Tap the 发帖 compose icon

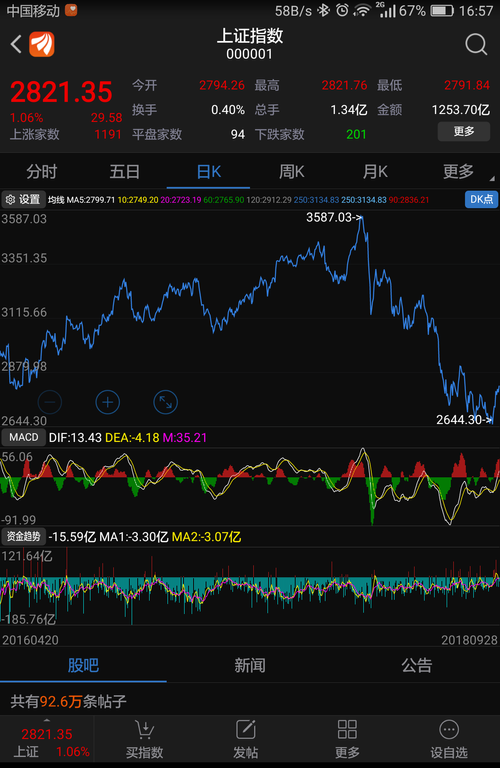point(245,729)
